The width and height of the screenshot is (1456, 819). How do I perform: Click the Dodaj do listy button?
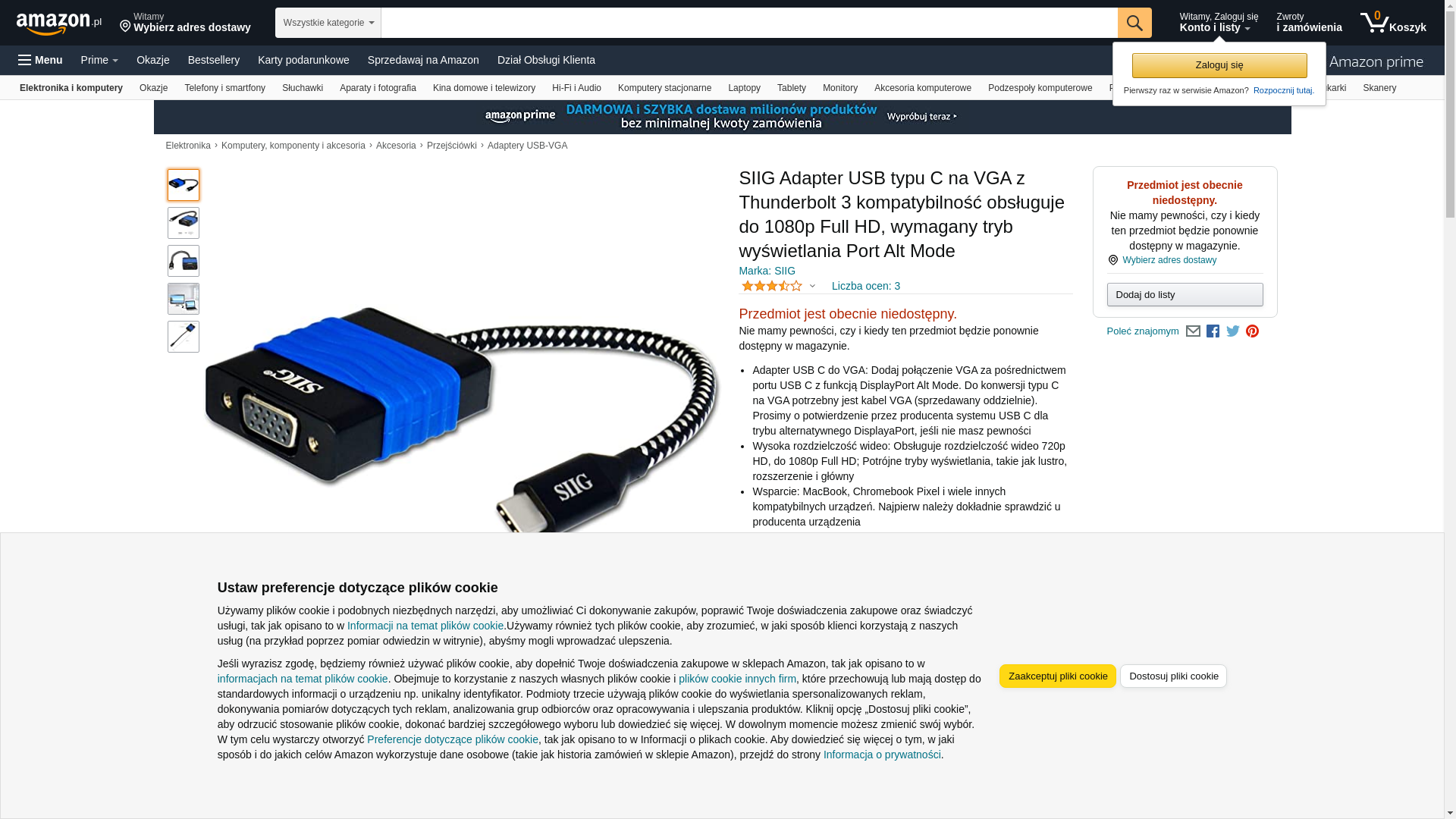point(1185,294)
